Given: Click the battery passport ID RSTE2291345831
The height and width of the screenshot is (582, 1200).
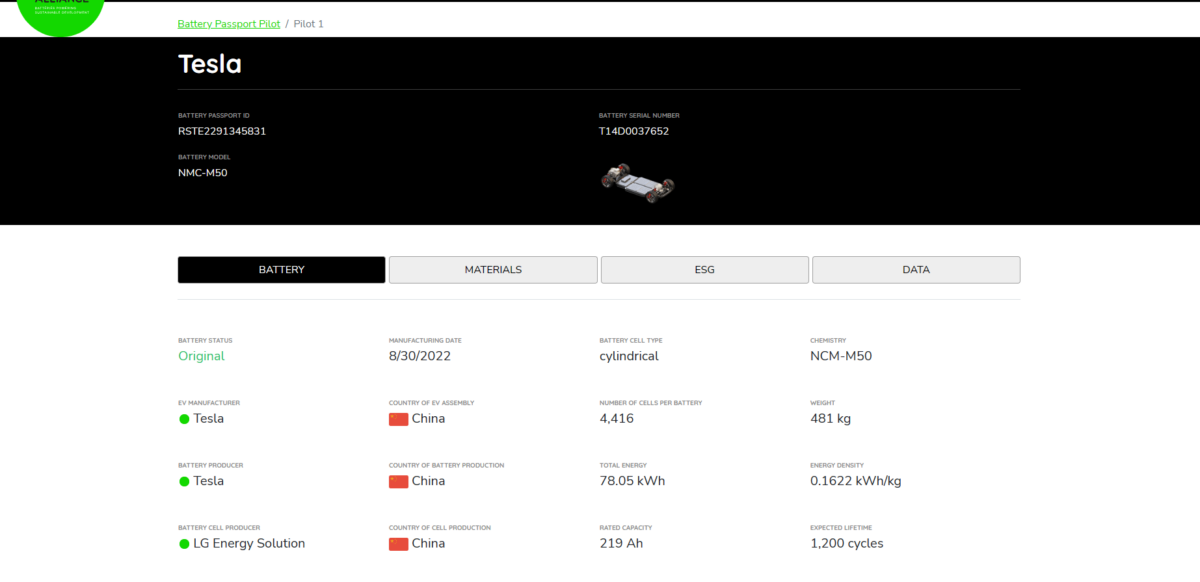Looking at the screenshot, I should [222, 131].
